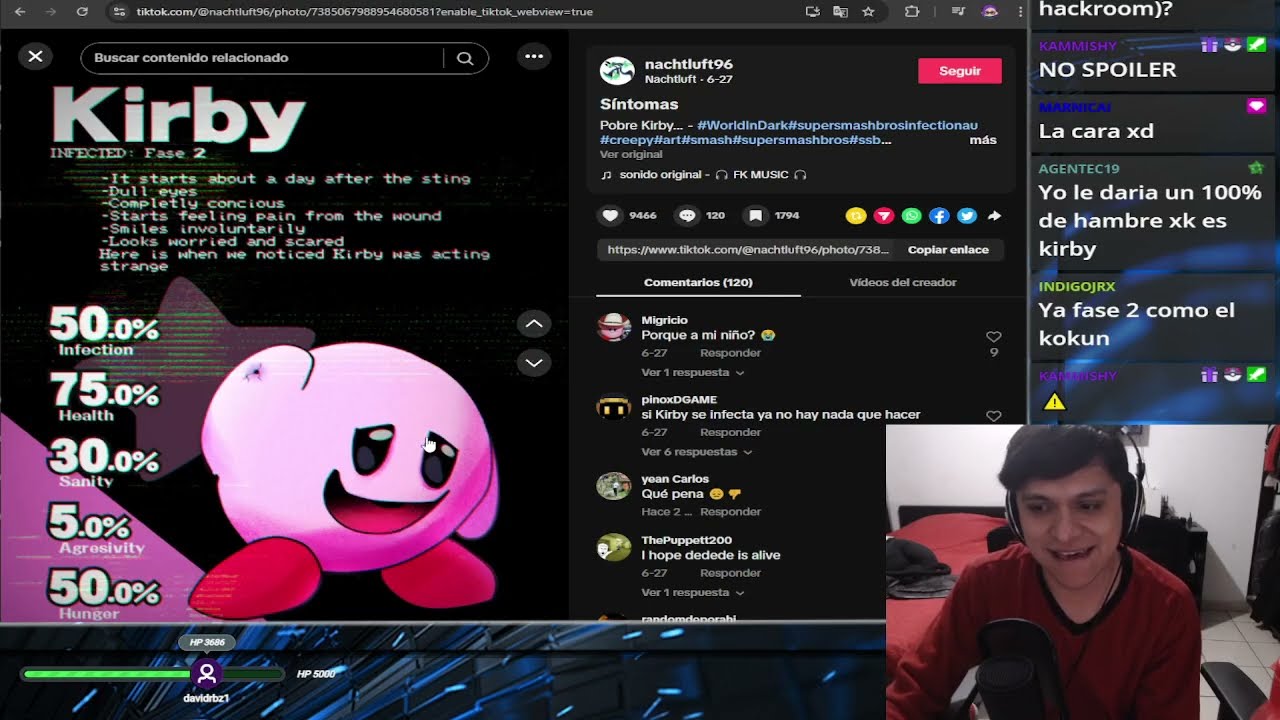Expand 'Ver 1 respuesta' under Migricio's comment
Screen dimensions: 1280x720
[692, 372]
